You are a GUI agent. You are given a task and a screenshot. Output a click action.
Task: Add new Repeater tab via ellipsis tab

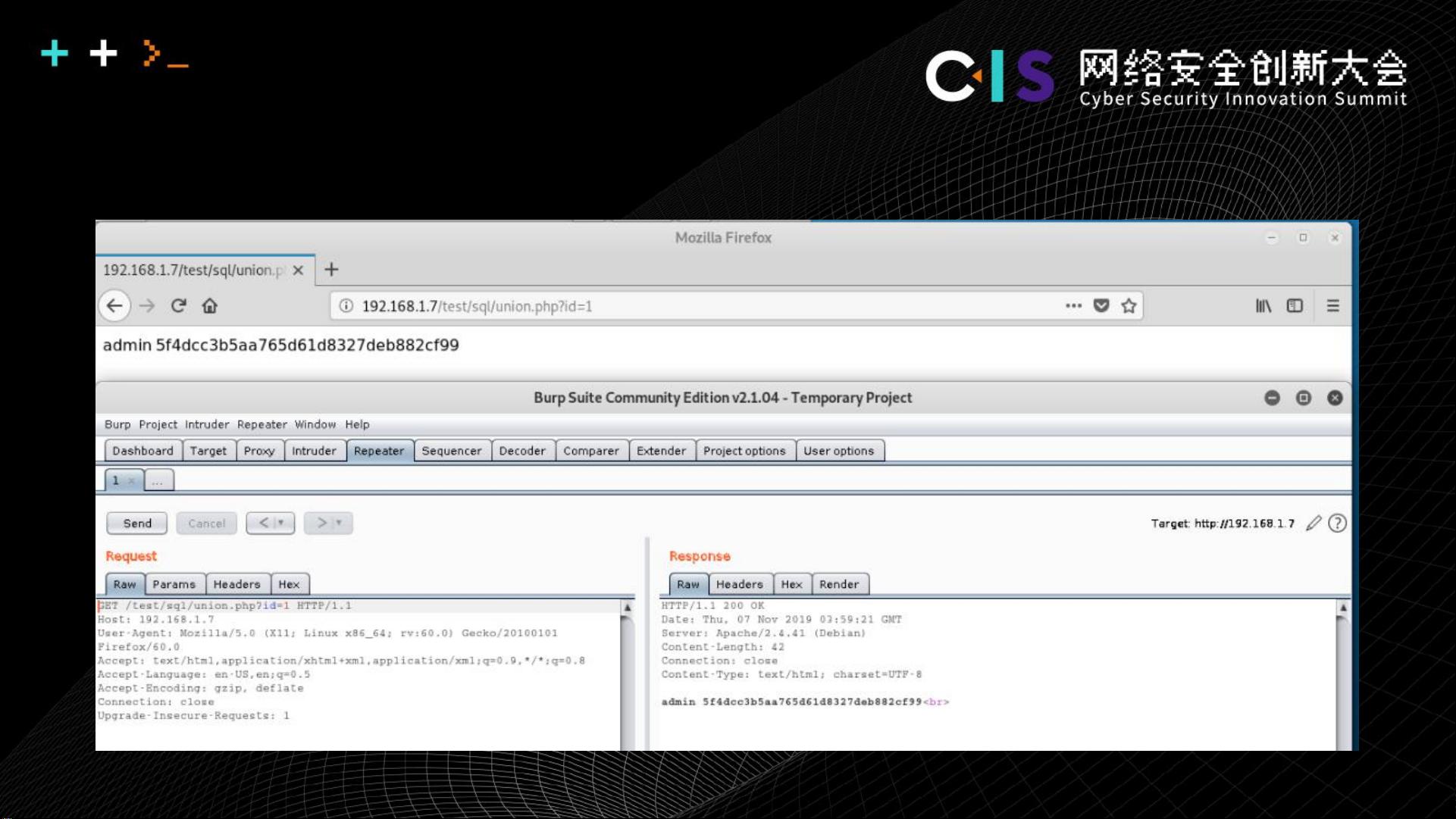pos(158,480)
